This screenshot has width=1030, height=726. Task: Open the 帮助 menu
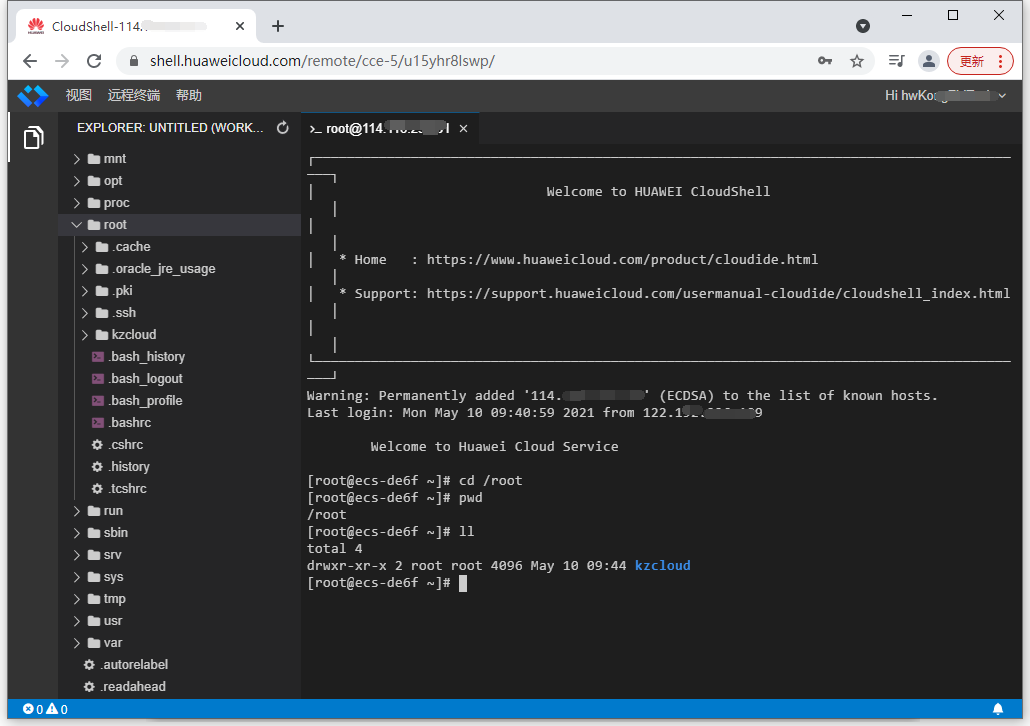click(x=189, y=96)
